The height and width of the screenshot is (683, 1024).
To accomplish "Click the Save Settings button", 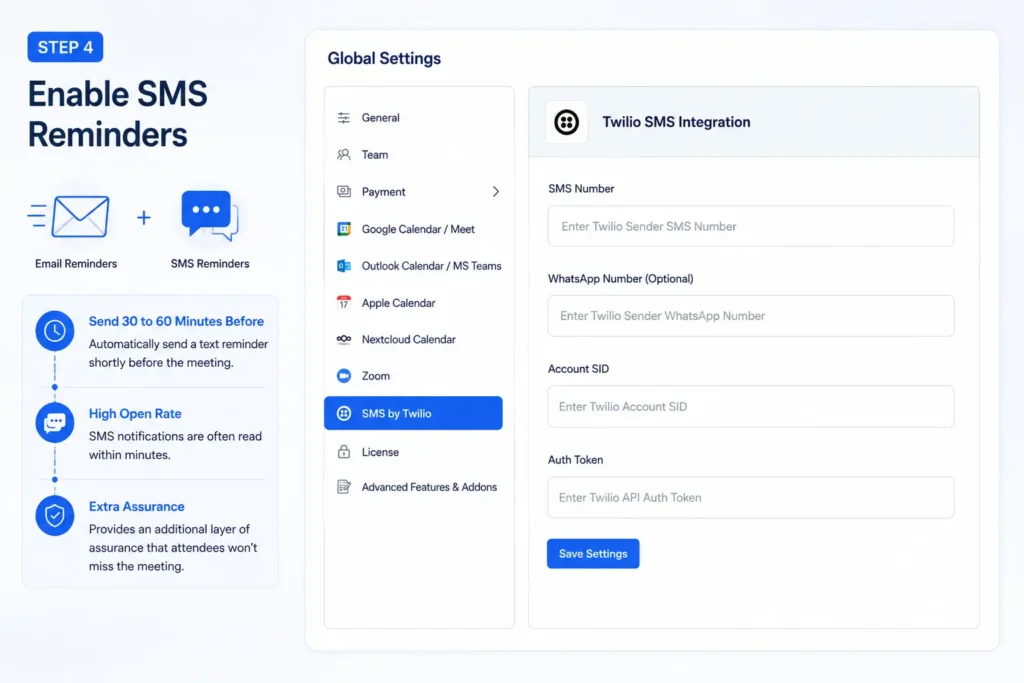I will 593,554.
